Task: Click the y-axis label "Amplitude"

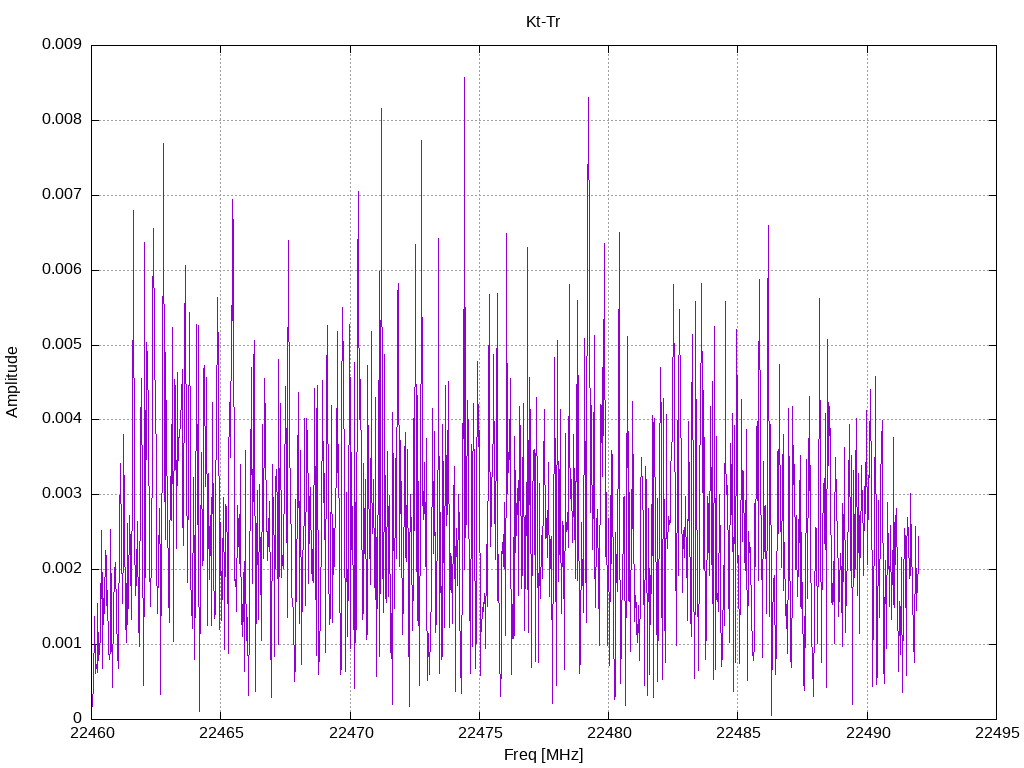Action: [12, 382]
